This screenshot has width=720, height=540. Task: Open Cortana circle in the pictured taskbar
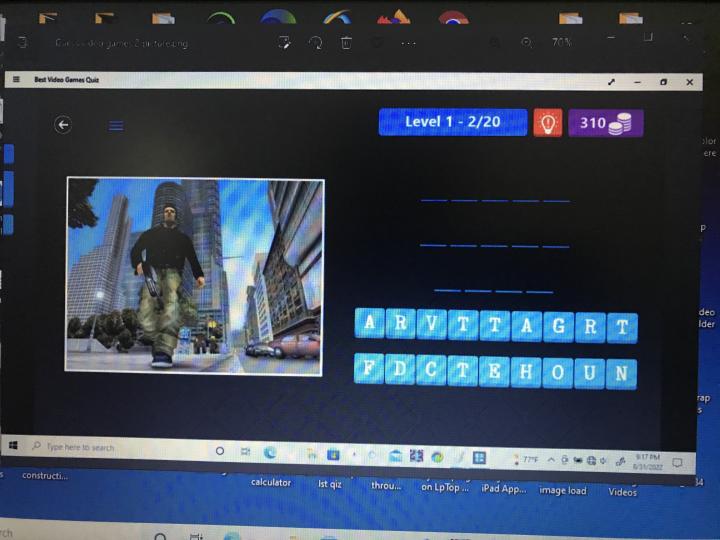click(x=220, y=451)
